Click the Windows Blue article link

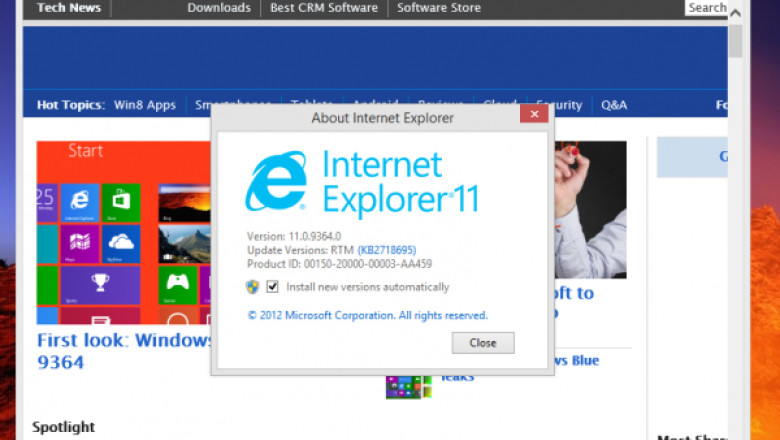coord(577,360)
